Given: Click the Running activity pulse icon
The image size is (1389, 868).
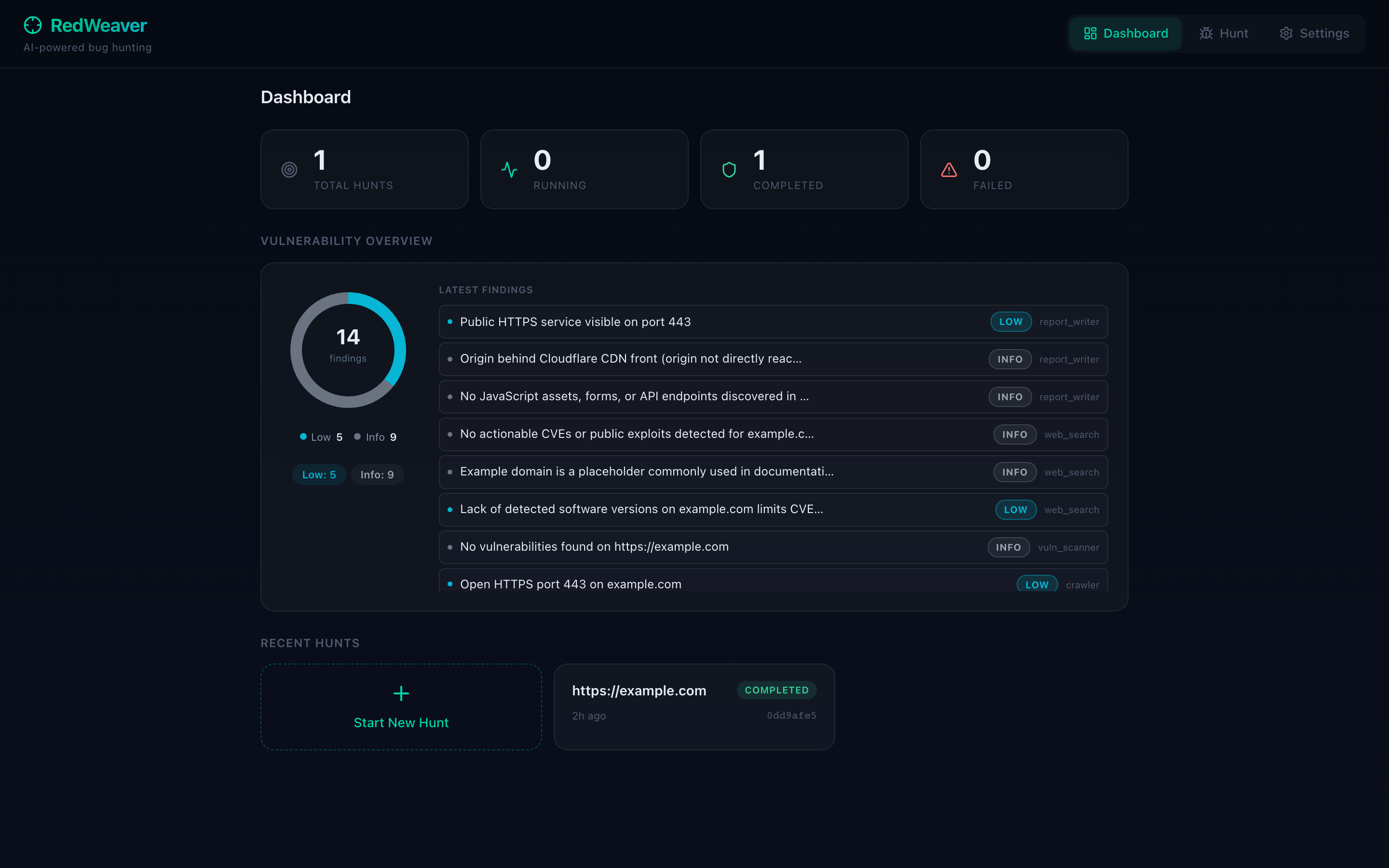Looking at the screenshot, I should click(509, 169).
